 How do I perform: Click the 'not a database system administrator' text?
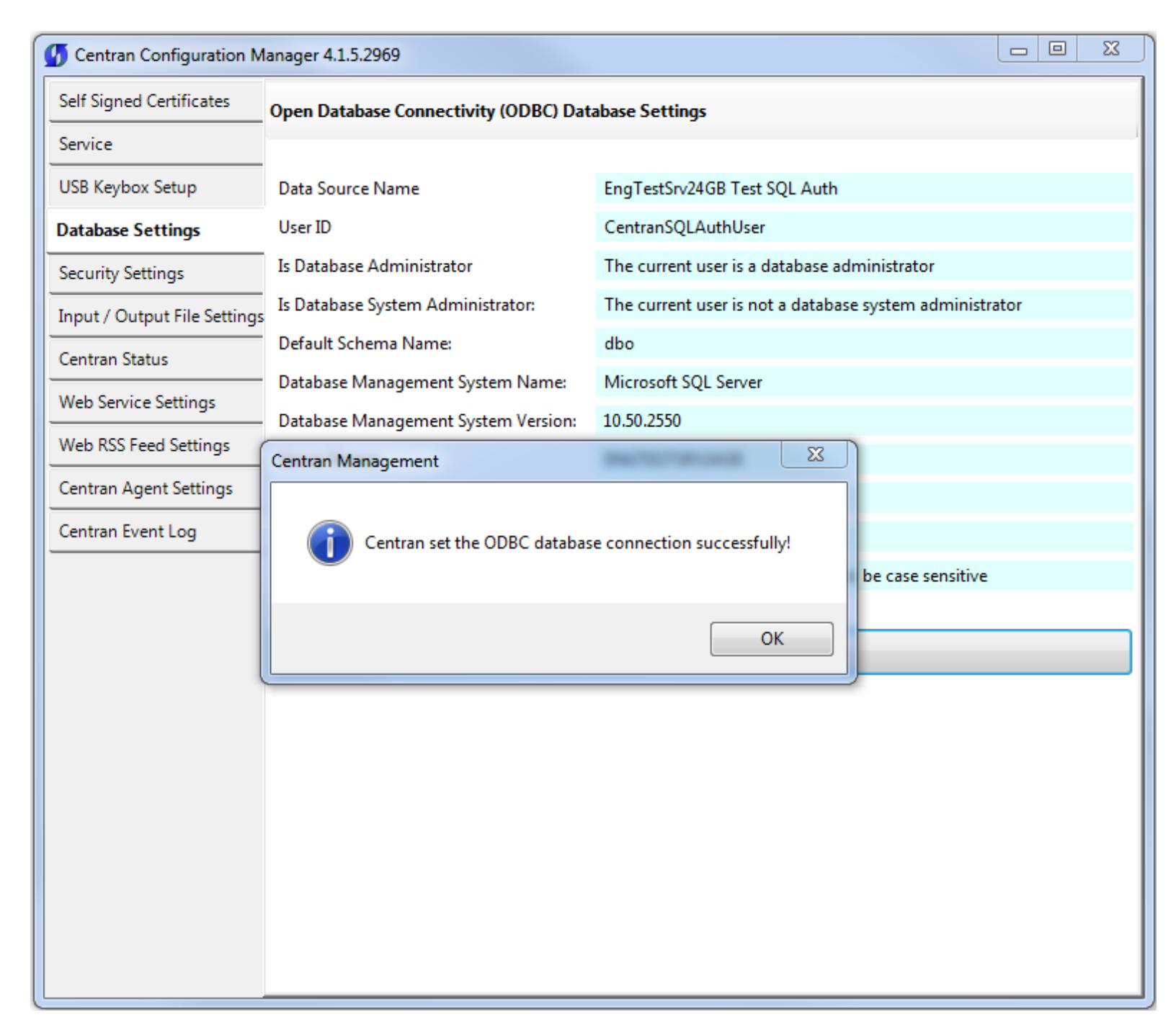(x=813, y=305)
